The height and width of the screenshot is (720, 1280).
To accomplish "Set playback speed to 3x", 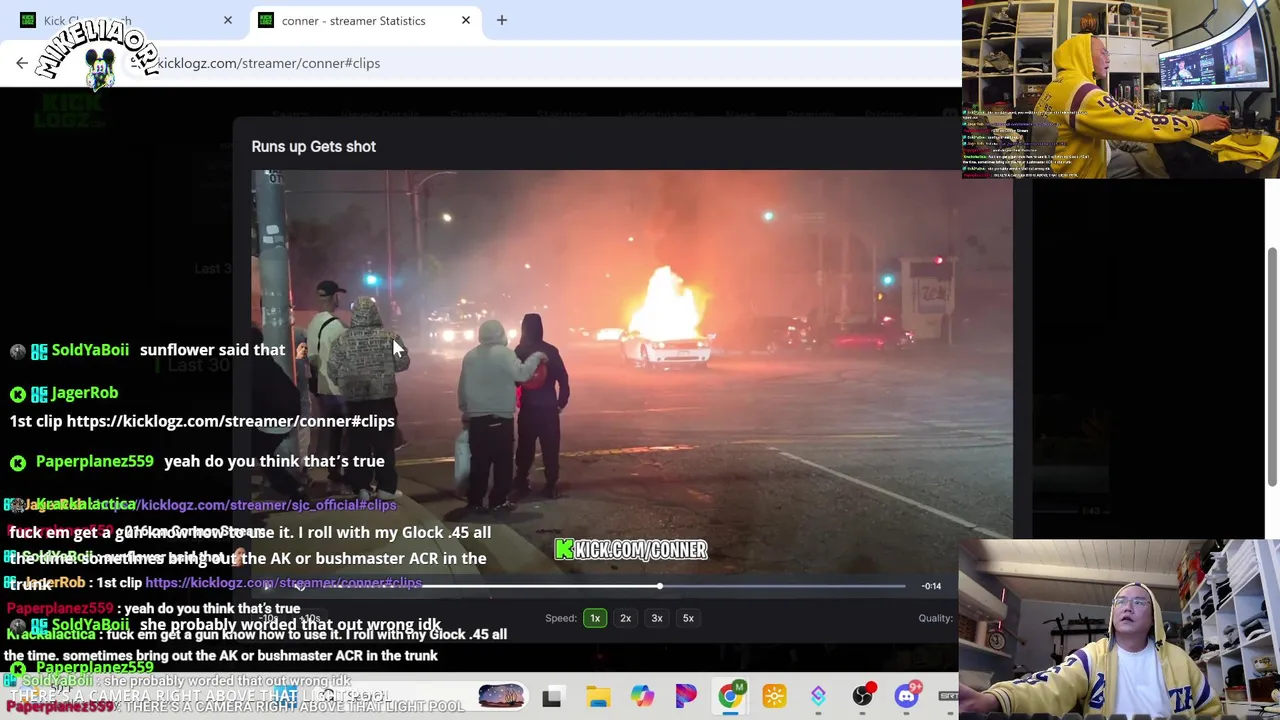I will click(x=657, y=618).
